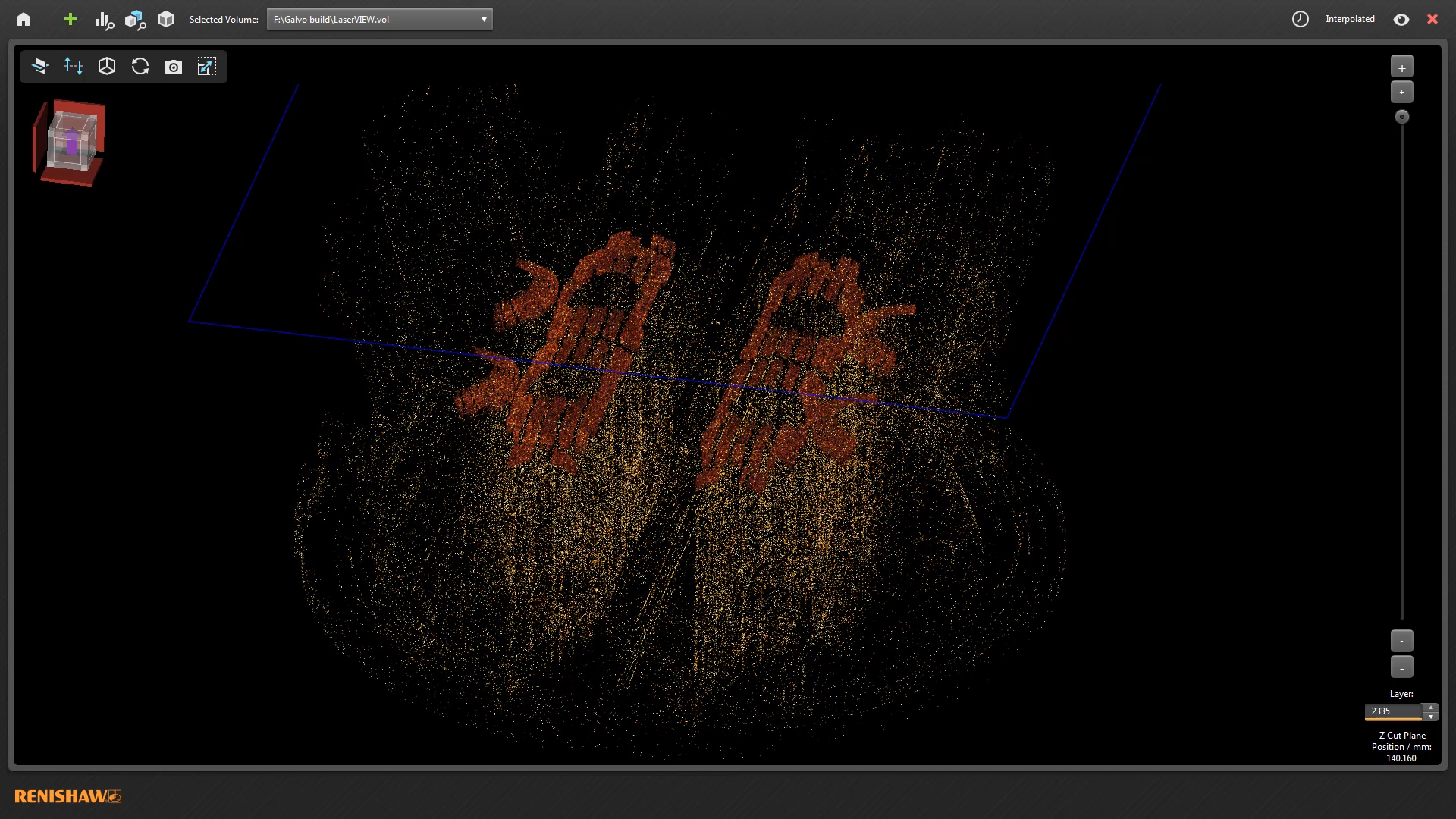The height and width of the screenshot is (819, 1456).
Task: Click the Z cut plane slider handle
Action: (1402, 117)
